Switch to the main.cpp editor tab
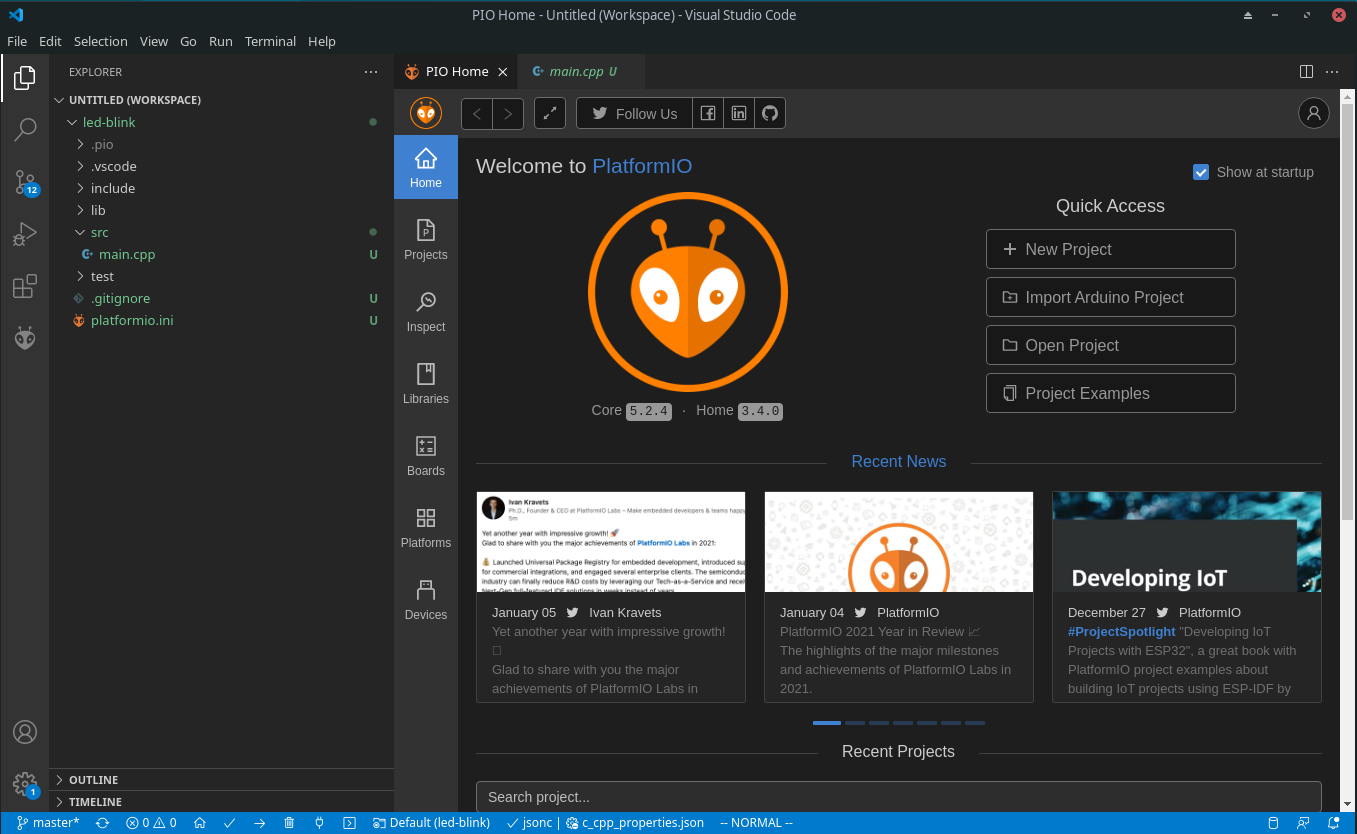This screenshot has width=1357, height=834. click(580, 72)
